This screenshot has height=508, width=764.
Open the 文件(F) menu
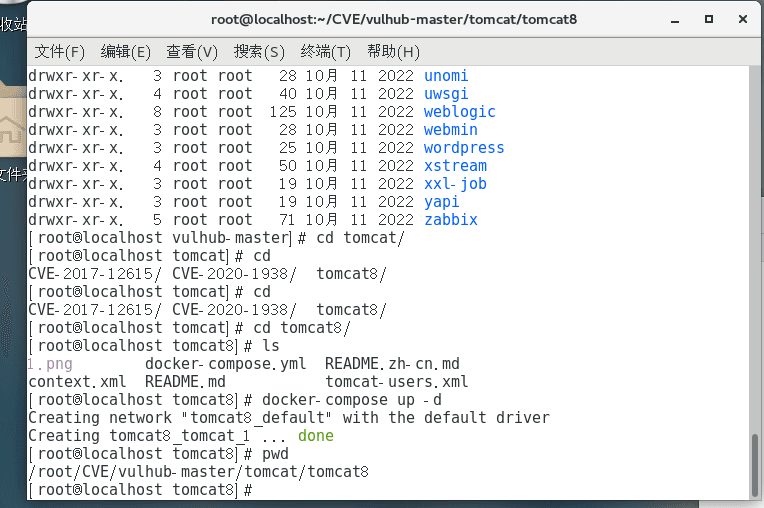60,52
